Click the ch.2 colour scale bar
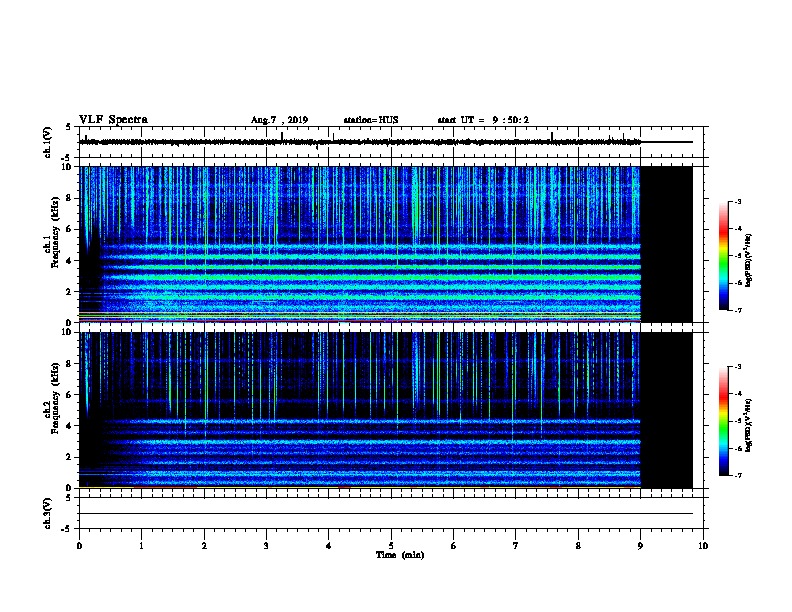 click(724, 421)
